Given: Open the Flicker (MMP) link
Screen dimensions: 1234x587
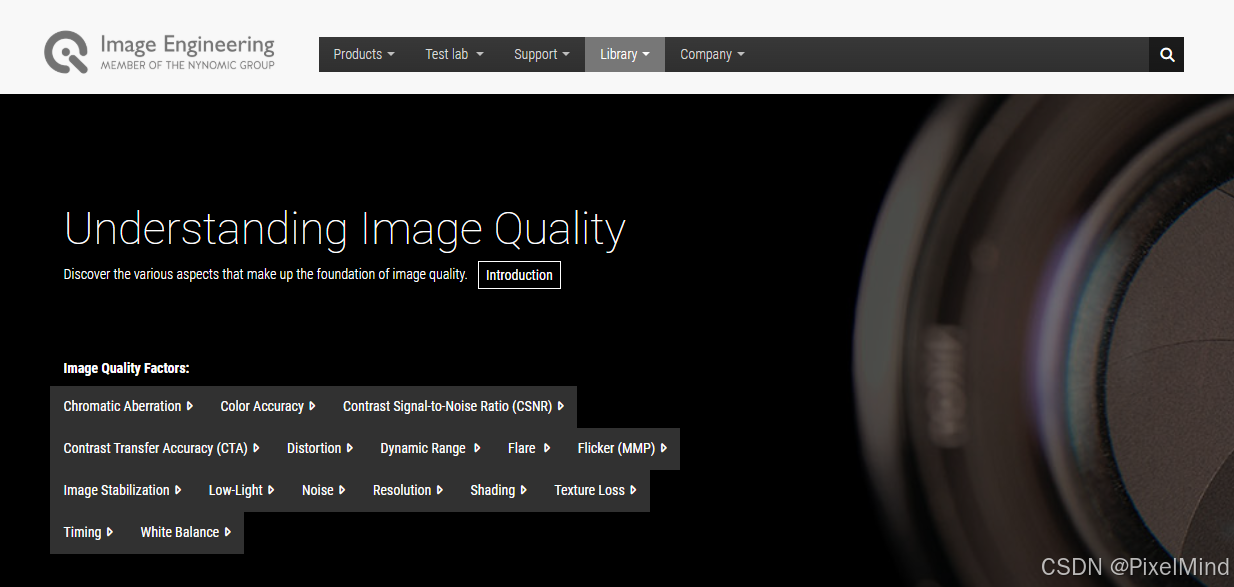Looking at the screenshot, I should 622,448.
